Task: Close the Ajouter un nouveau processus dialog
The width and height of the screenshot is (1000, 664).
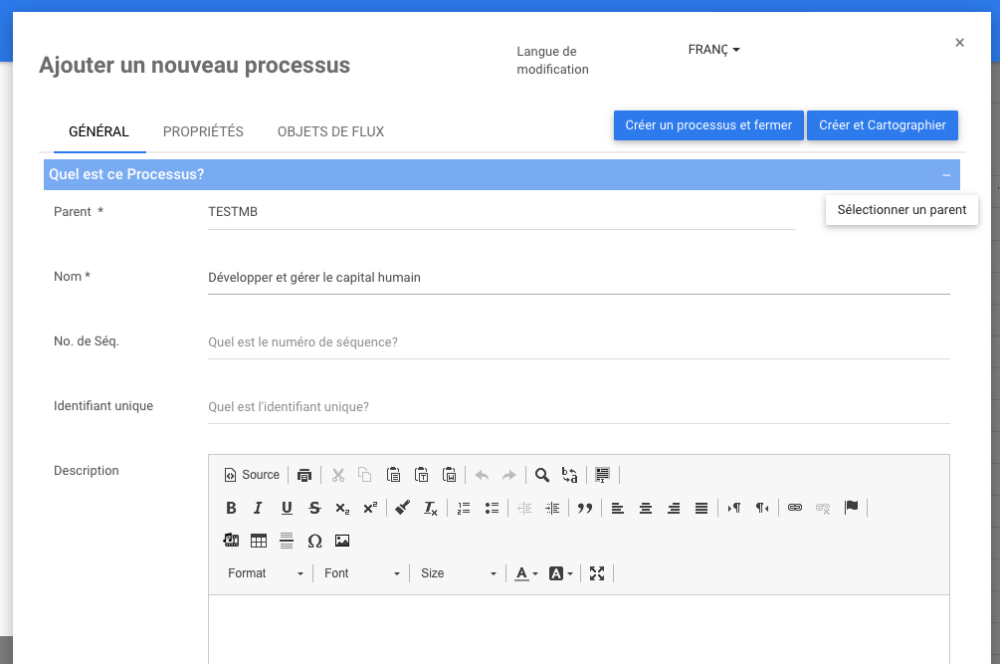Action: 959,43
